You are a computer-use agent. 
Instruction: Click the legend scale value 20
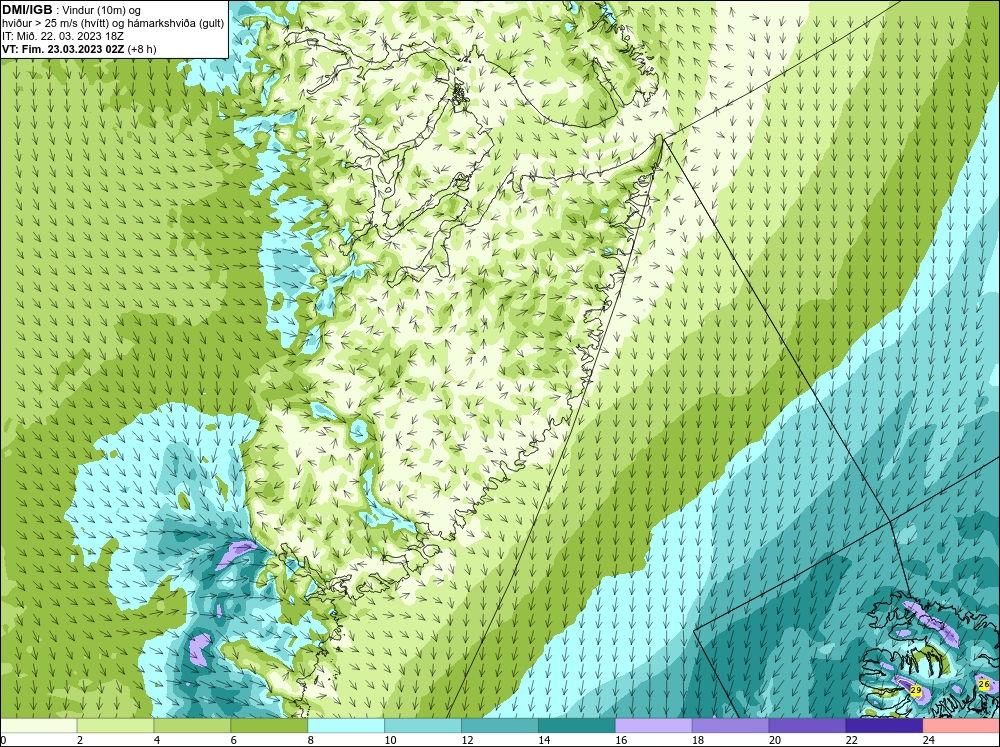[x=775, y=740]
